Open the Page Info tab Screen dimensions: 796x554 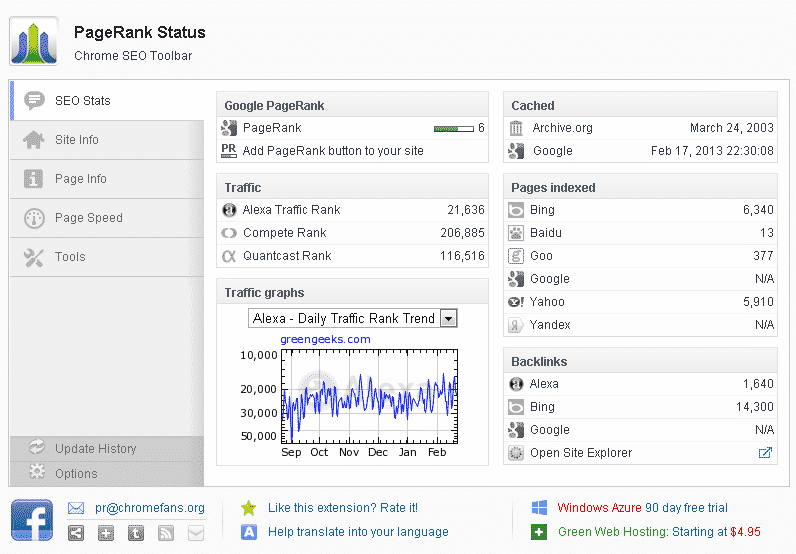[107, 179]
